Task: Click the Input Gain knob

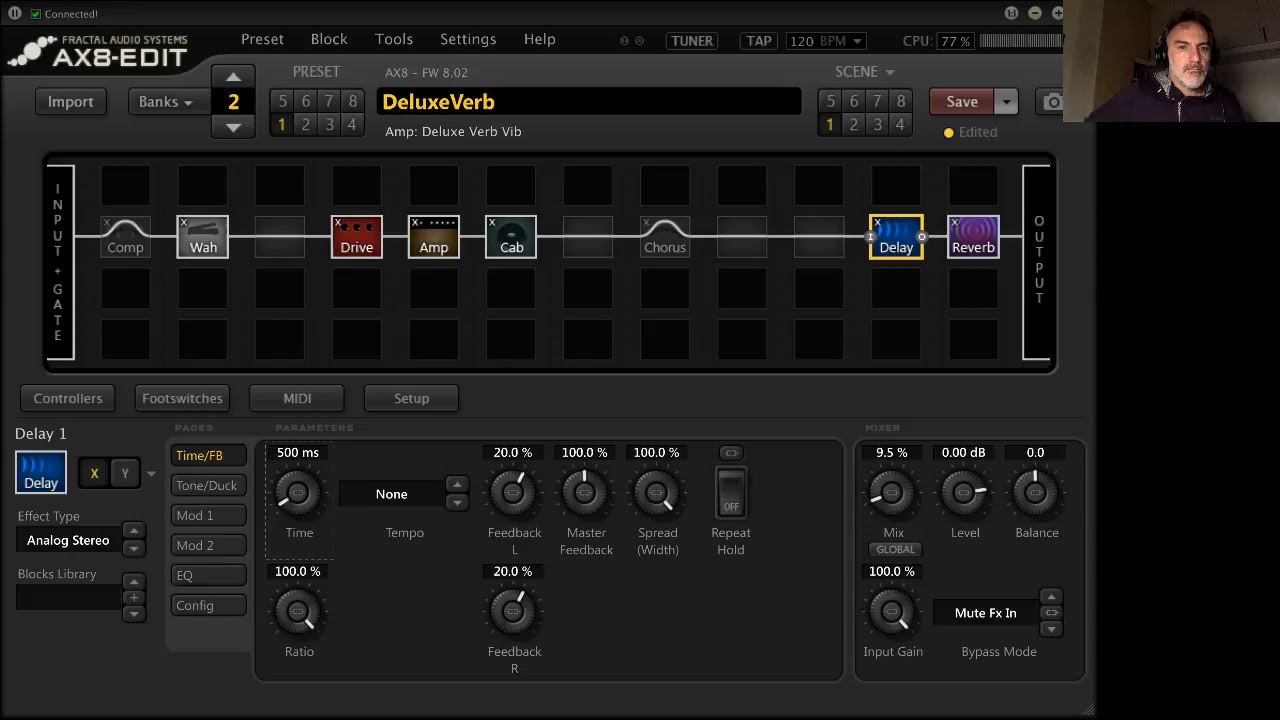Action: (892, 611)
